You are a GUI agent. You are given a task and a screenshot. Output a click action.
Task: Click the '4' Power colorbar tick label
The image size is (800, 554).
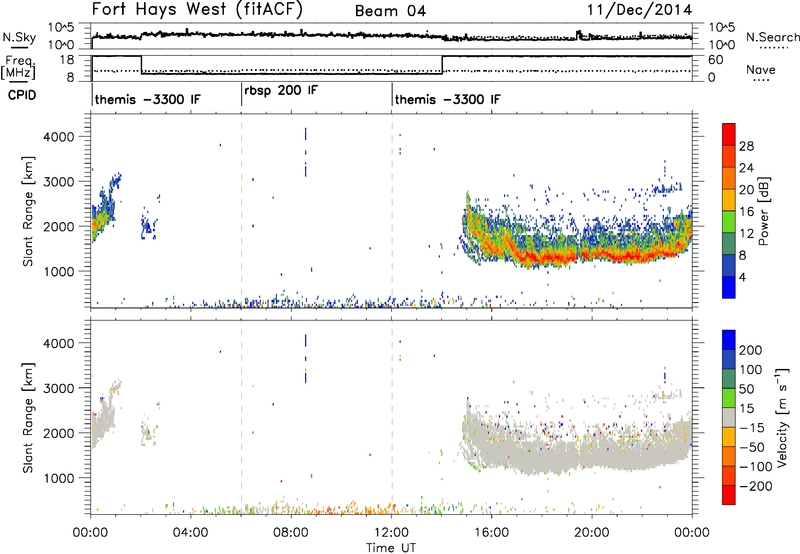click(743, 277)
